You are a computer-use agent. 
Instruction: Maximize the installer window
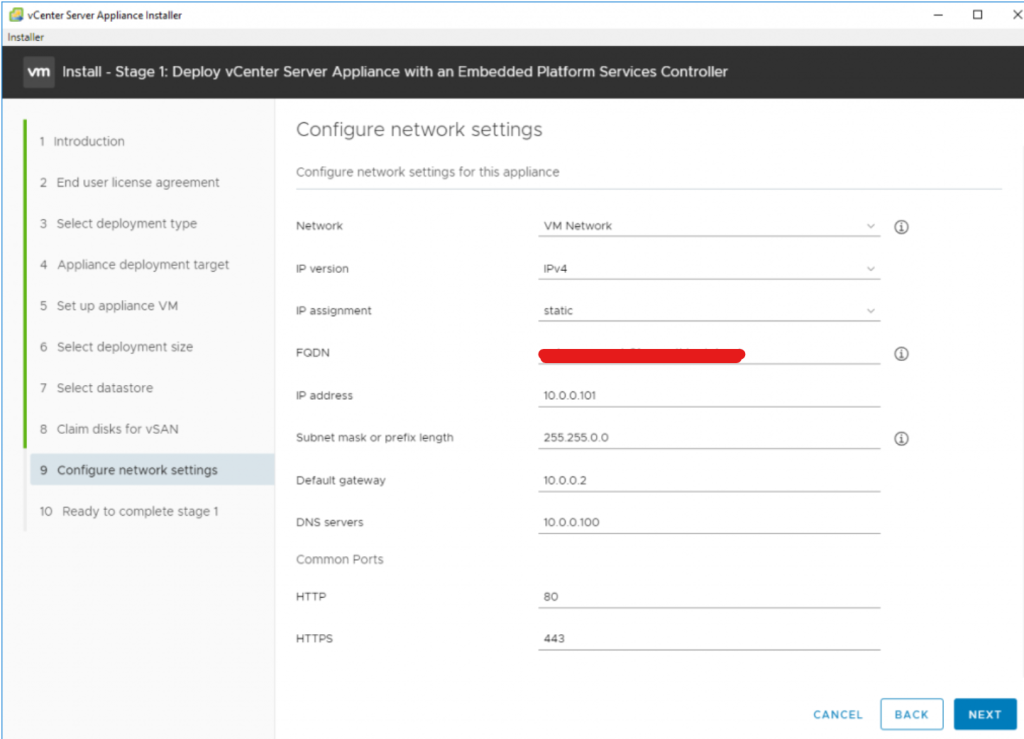click(978, 14)
